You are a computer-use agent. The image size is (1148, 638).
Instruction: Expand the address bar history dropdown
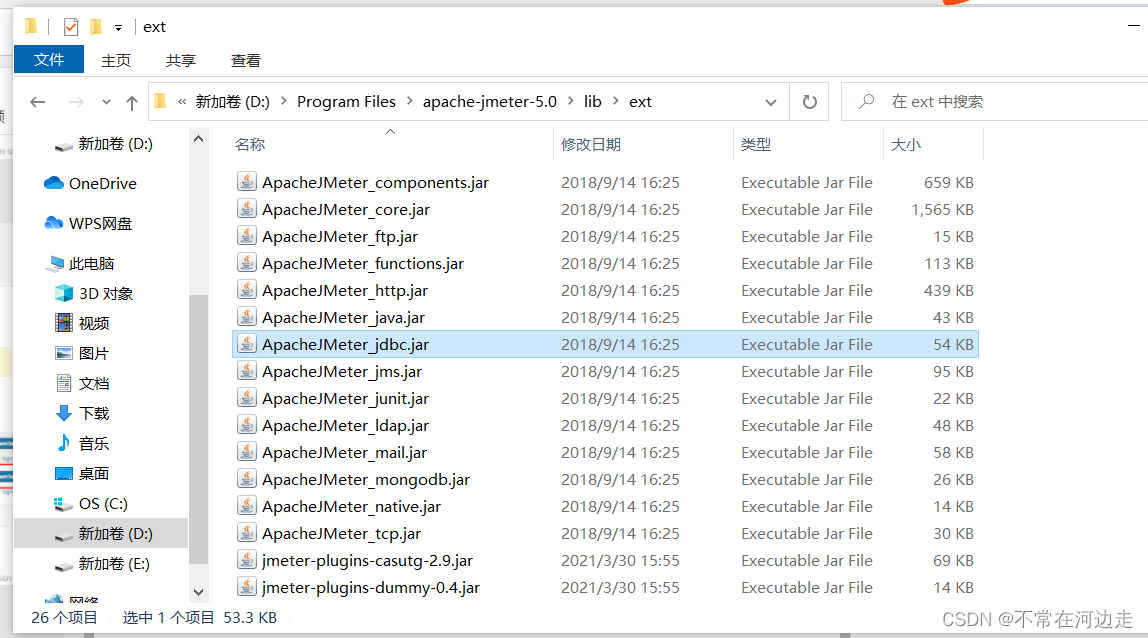click(x=770, y=102)
